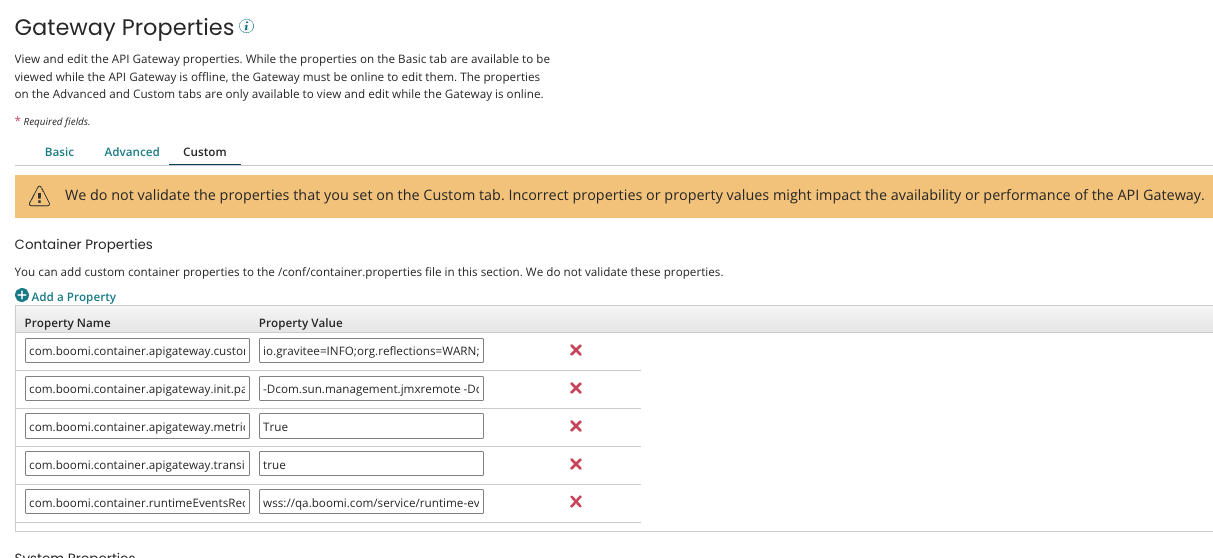1213x558 pixels.
Task: Click the plus icon for Add a Property
Action: click(22, 296)
